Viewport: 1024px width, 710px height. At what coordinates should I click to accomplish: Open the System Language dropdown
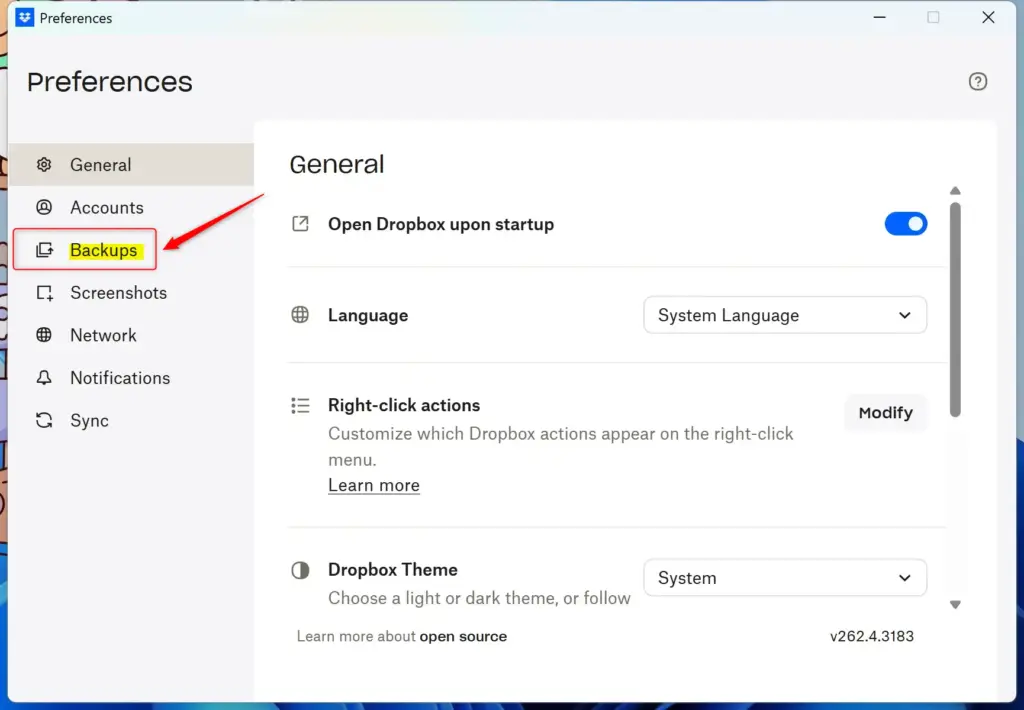(785, 315)
